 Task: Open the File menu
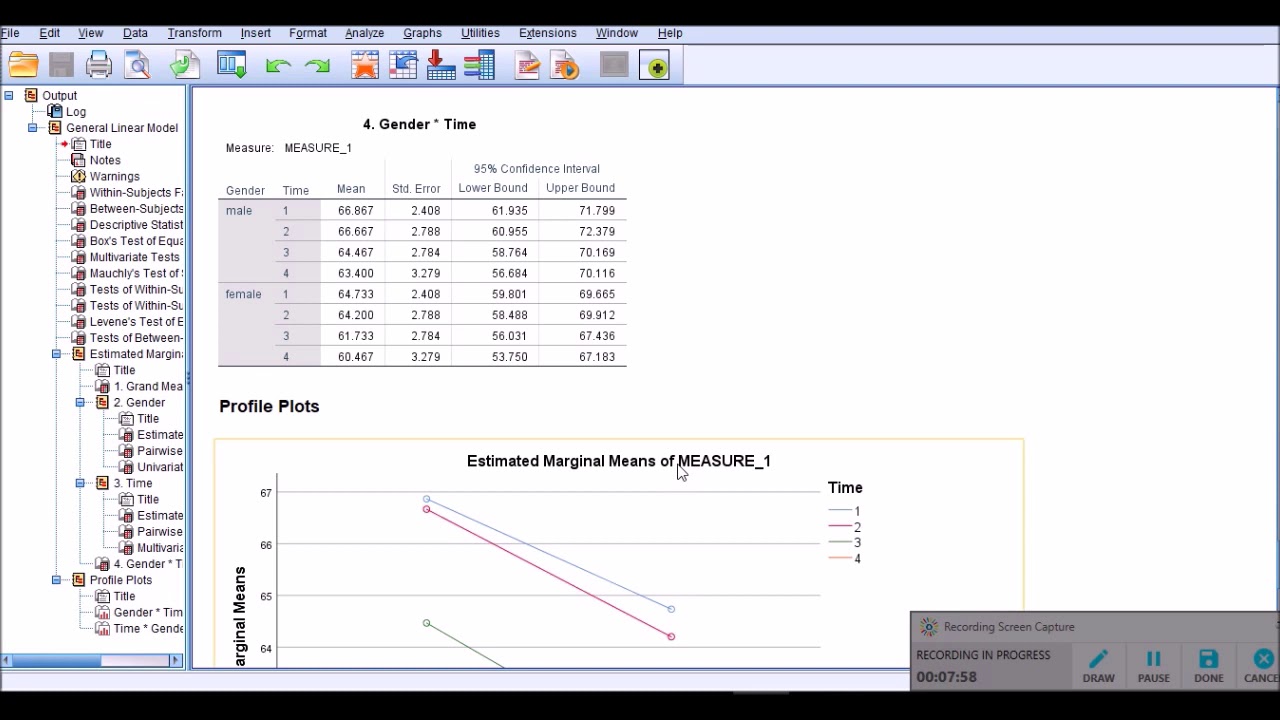(10, 33)
